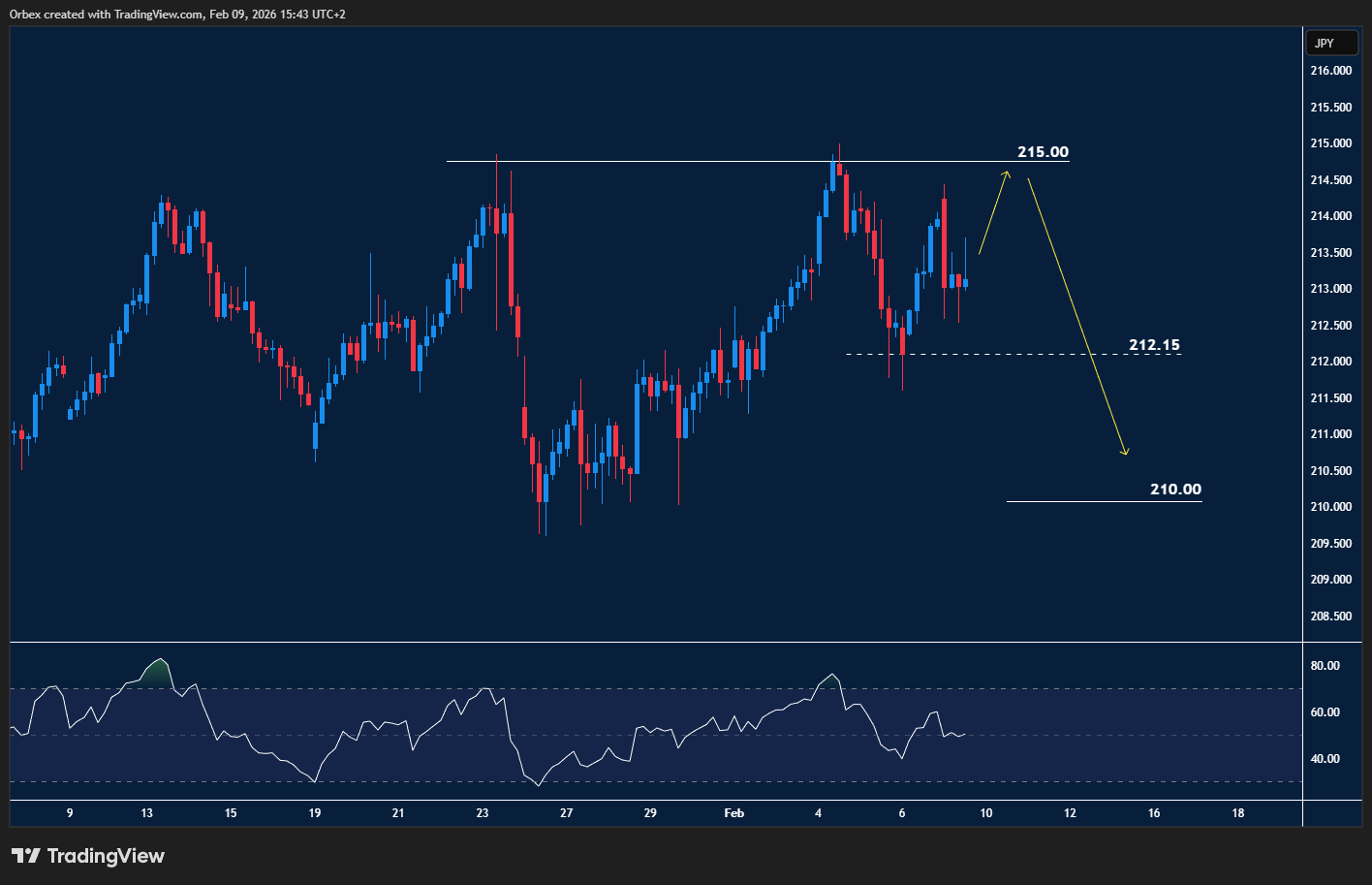Click the TradingView logo icon

tap(26, 856)
